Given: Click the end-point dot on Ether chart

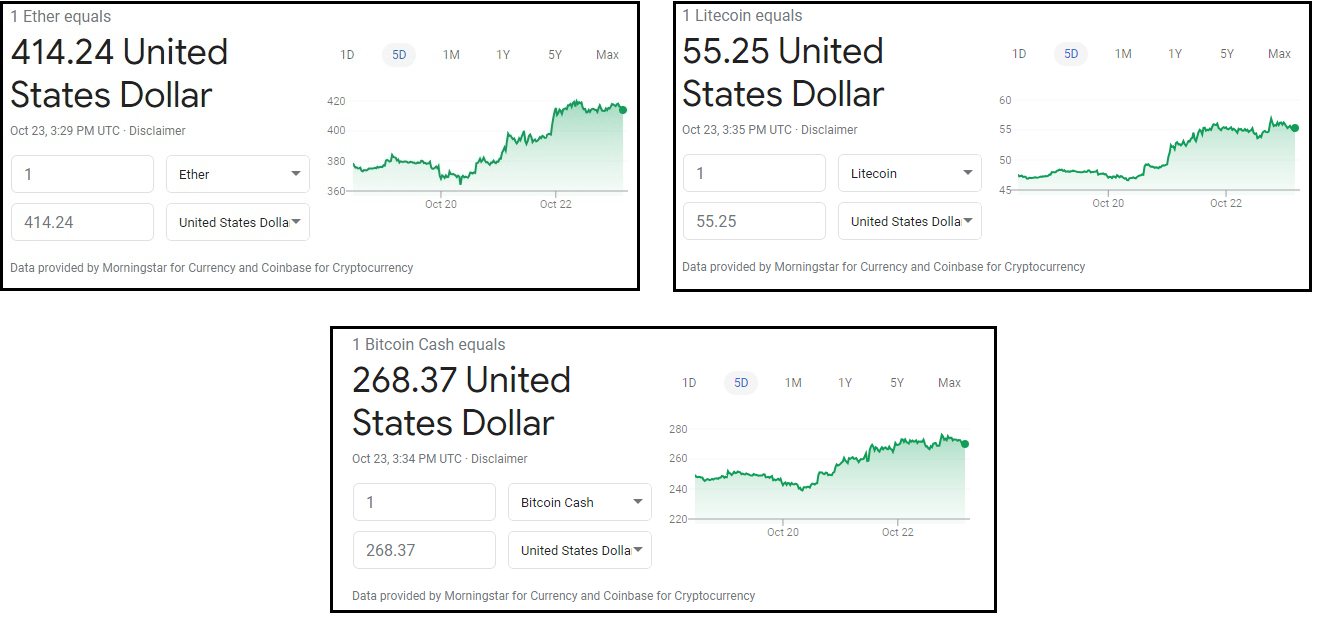Looking at the screenshot, I should point(624,109).
